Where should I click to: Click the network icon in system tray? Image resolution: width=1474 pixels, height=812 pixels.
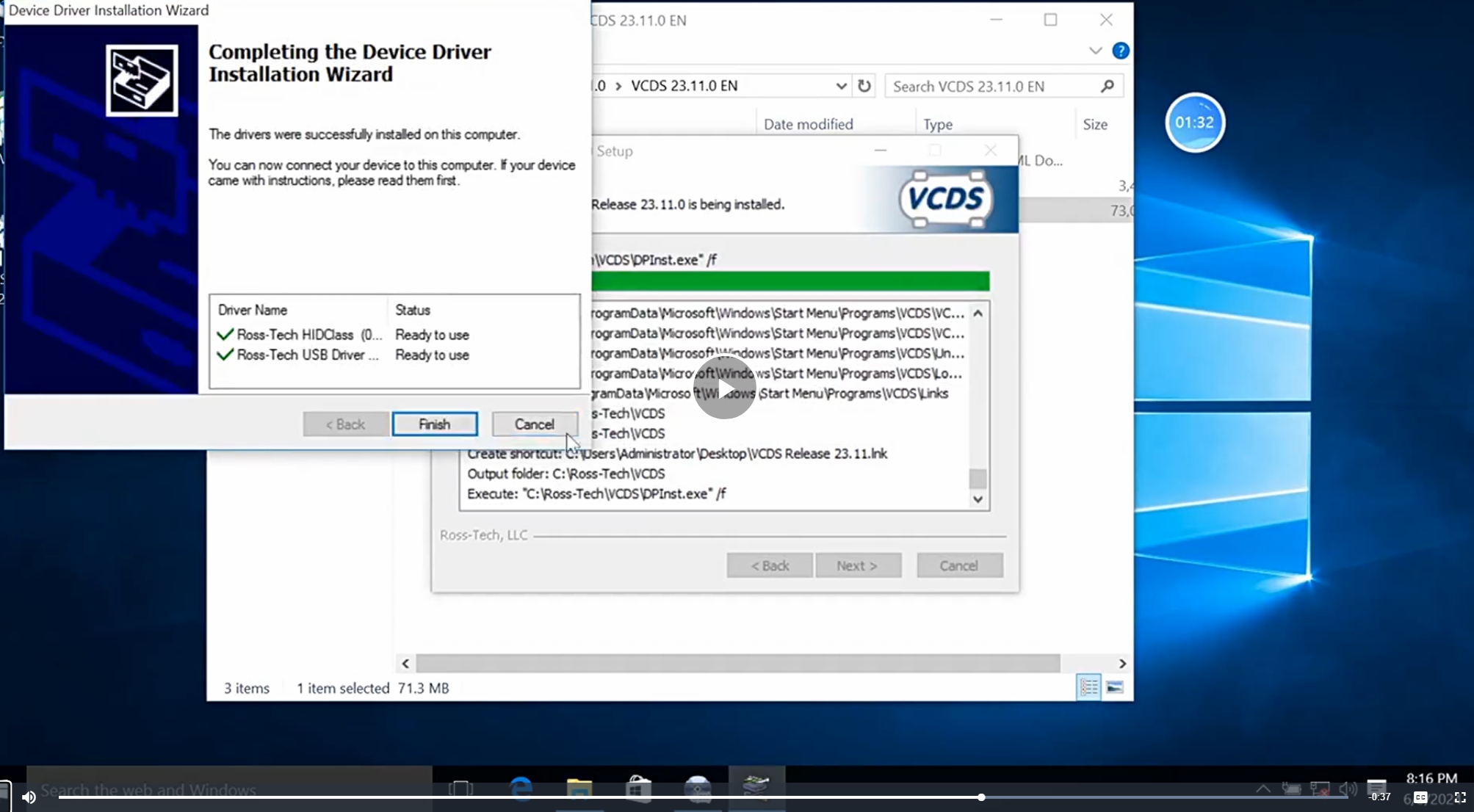coord(1320,789)
